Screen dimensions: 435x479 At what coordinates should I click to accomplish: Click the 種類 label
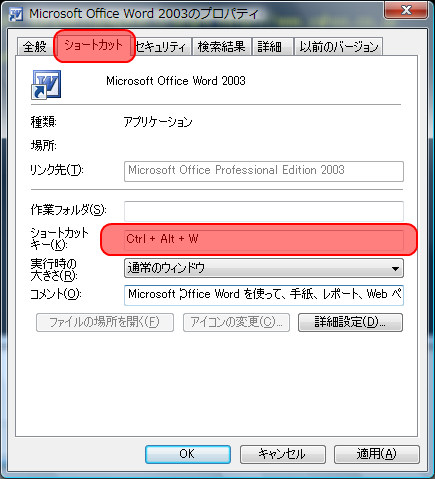tap(44, 122)
